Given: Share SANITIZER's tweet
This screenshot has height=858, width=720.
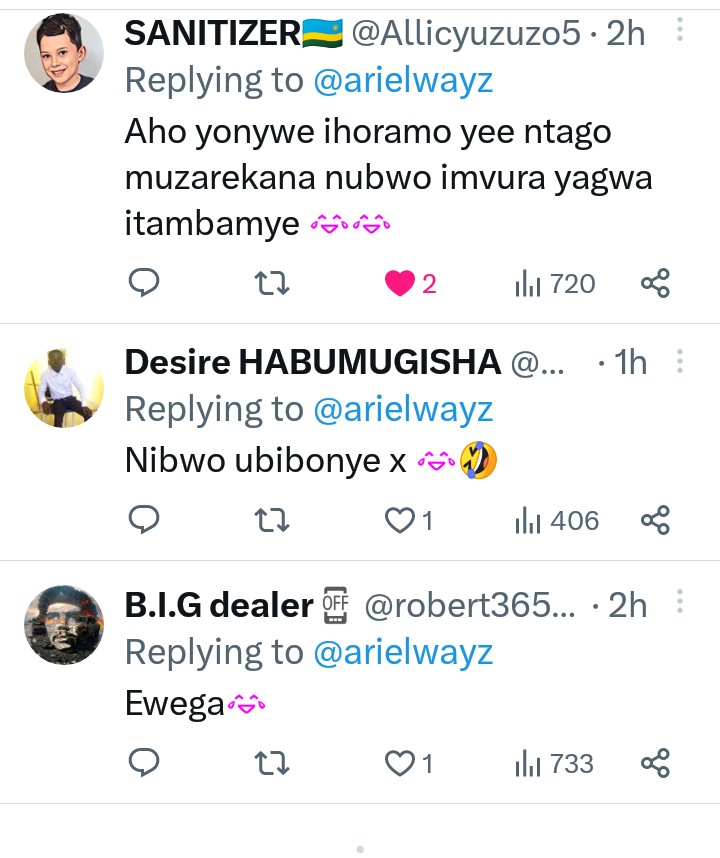Looking at the screenshot, I should click(655, 284).
